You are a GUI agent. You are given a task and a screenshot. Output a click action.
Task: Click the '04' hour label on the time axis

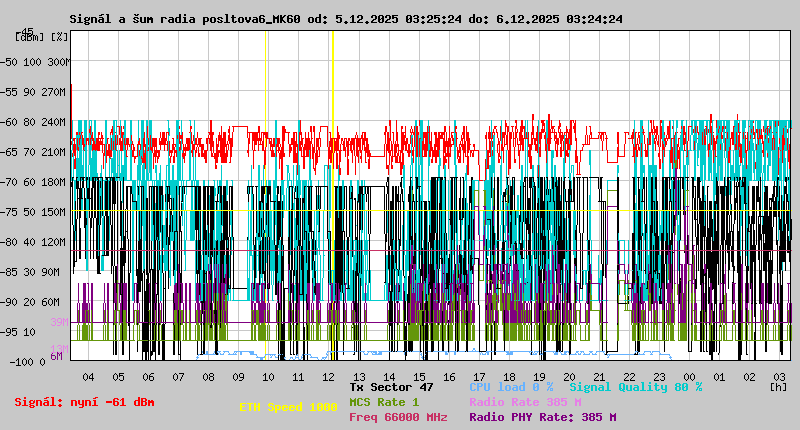pyautogui.click(x=88, y=376)
